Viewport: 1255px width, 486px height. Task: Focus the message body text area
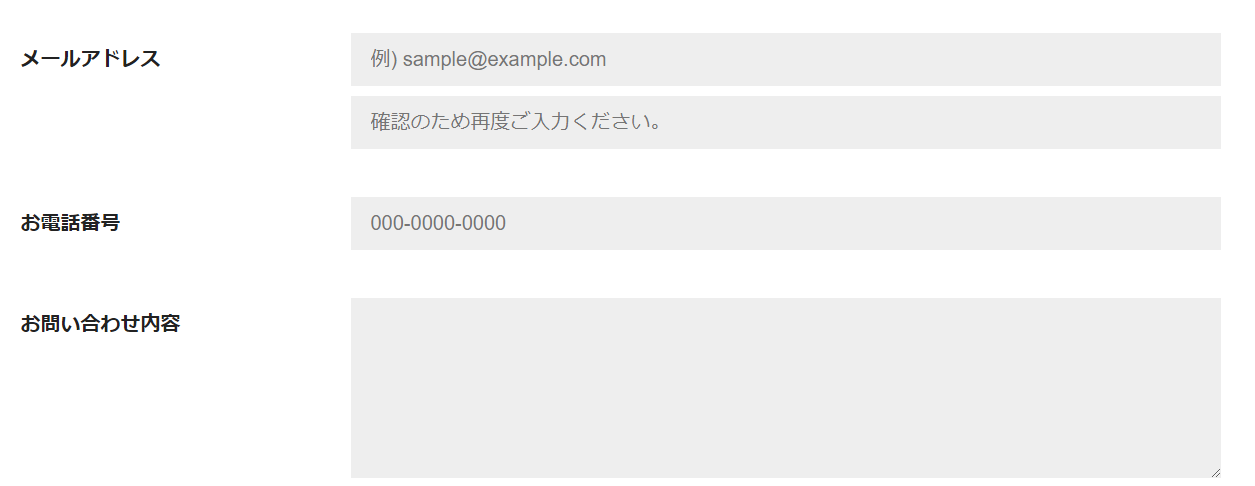(785, 387)
